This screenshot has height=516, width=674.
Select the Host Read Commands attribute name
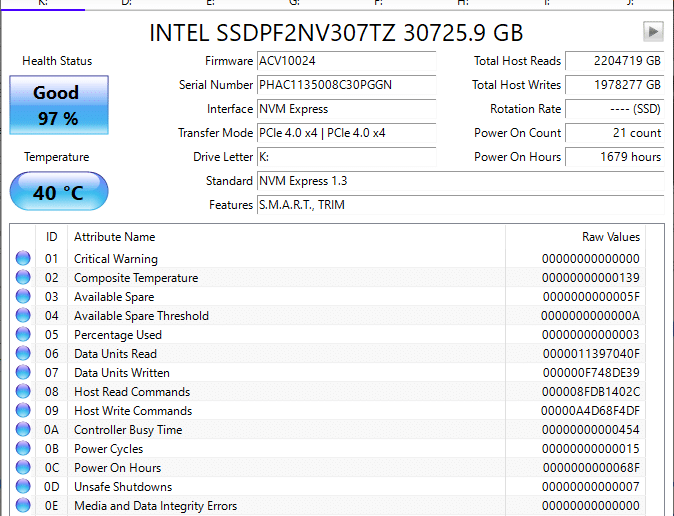[x=132, y=391]
